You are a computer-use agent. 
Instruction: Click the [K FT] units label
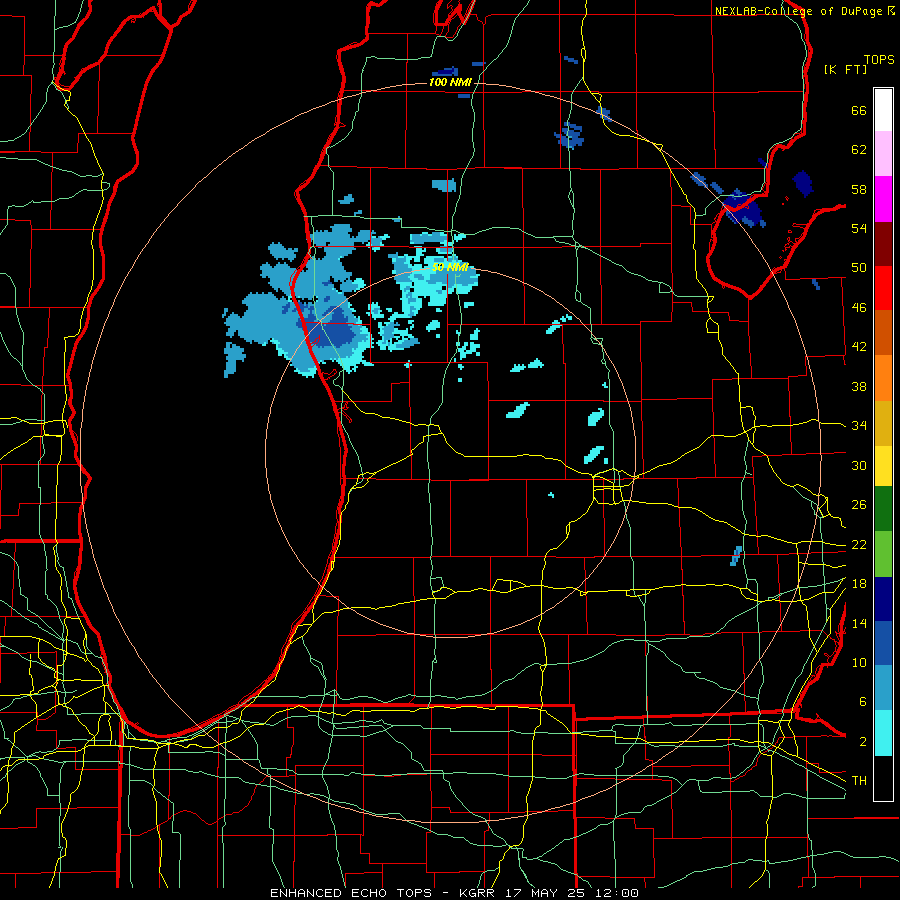tap(845, 69)
